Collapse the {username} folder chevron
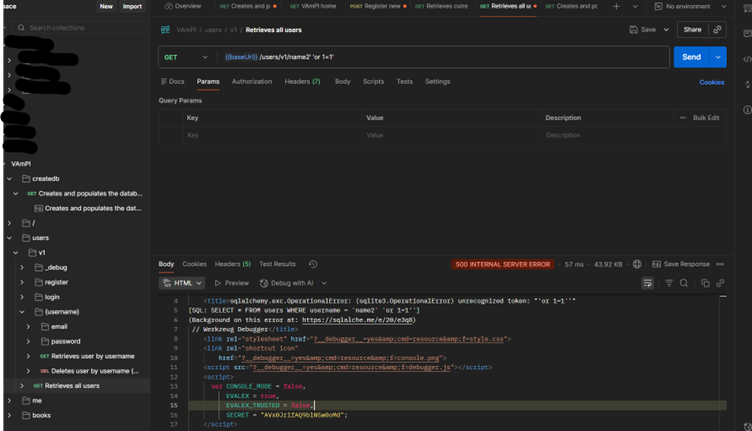 (x=22, y=312)
